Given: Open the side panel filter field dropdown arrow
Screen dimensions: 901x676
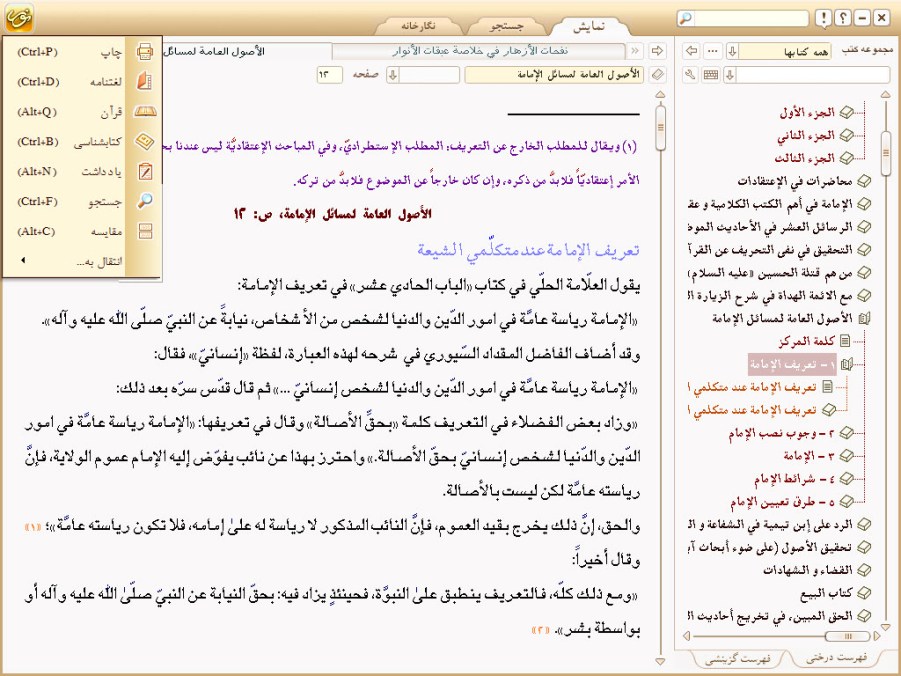Looking at the screenshot, I should (730, 75).
